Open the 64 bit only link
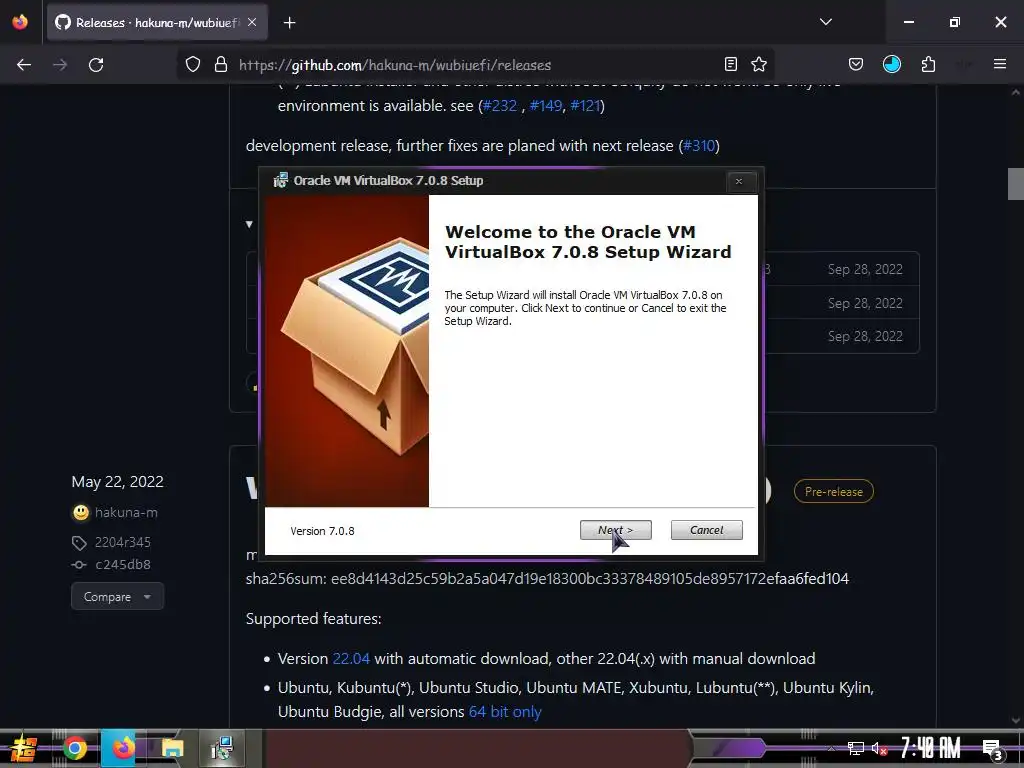 pyautogui.click(x=505, y=712)
